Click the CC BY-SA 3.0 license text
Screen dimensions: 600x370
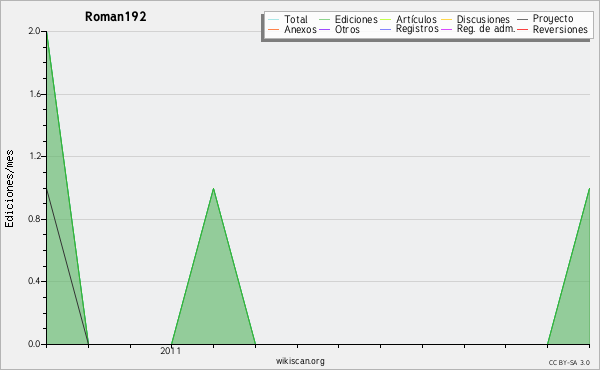coord(569,363)
